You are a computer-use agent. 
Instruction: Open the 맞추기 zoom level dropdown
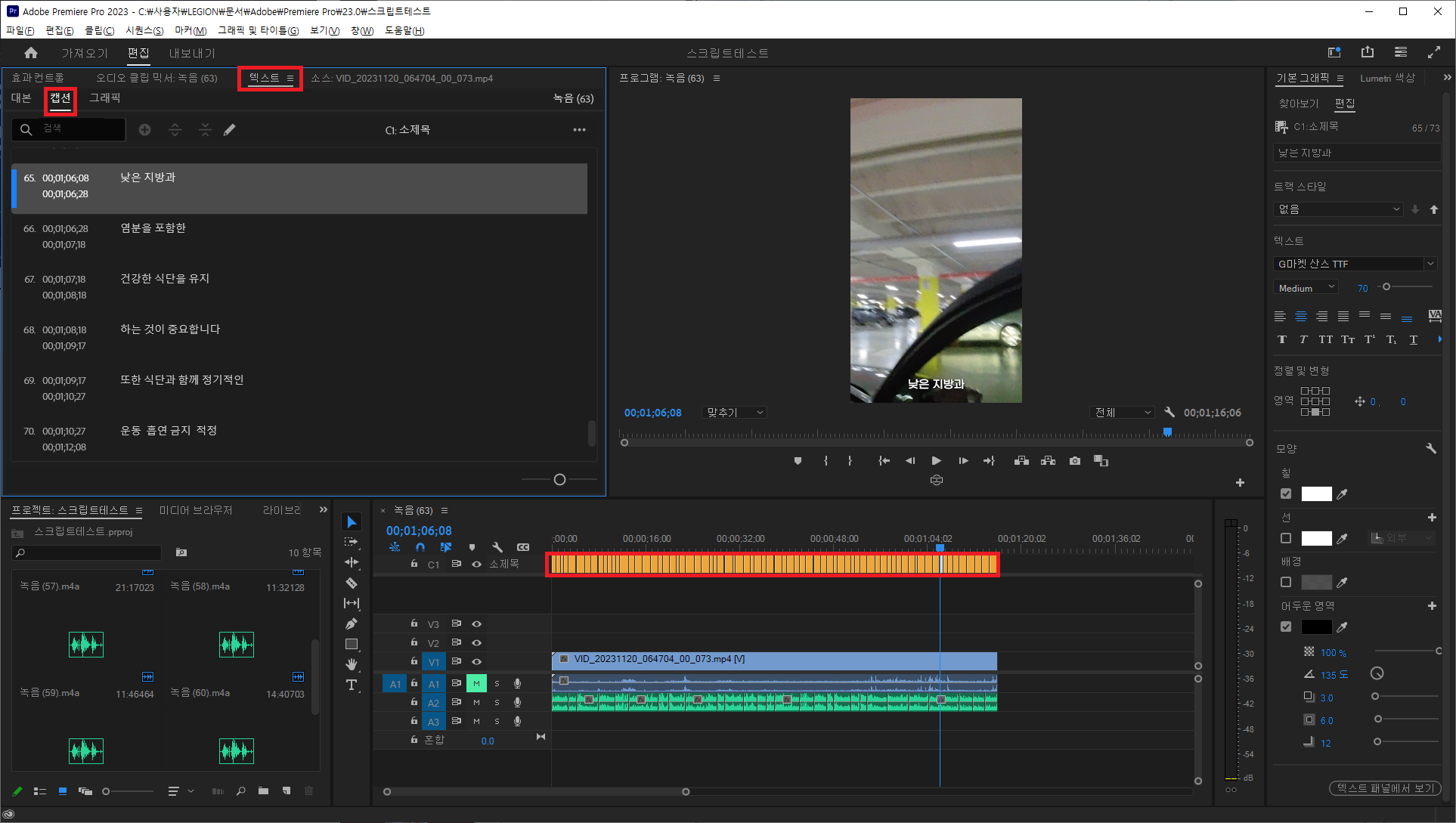[x=735, y=413]
